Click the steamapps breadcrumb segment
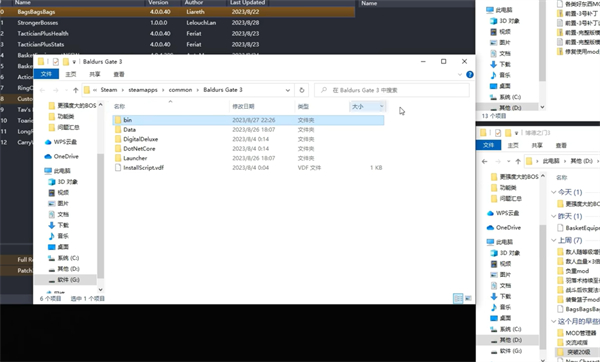This screenshot has width=600, height=362. [x=143, y=90]
